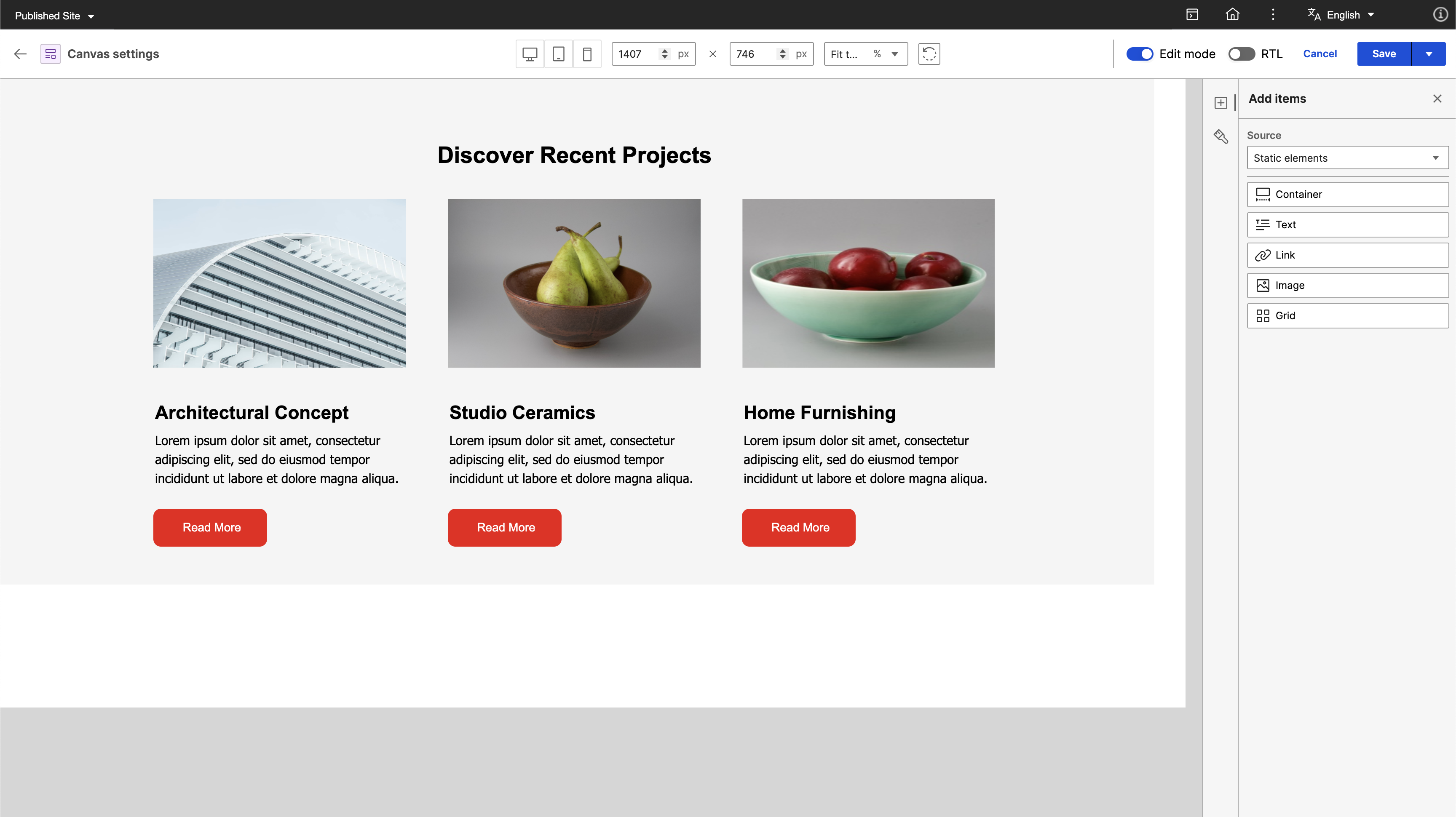Go back using the left arrow
The height and width of the screenshot is (817, 1456).
pos(20,54)
